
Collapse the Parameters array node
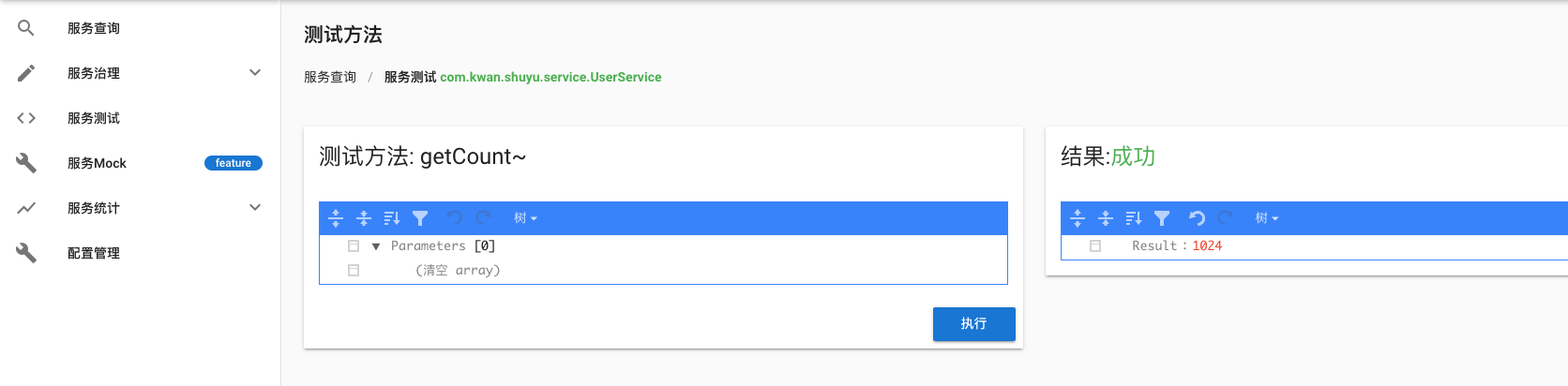376,246
